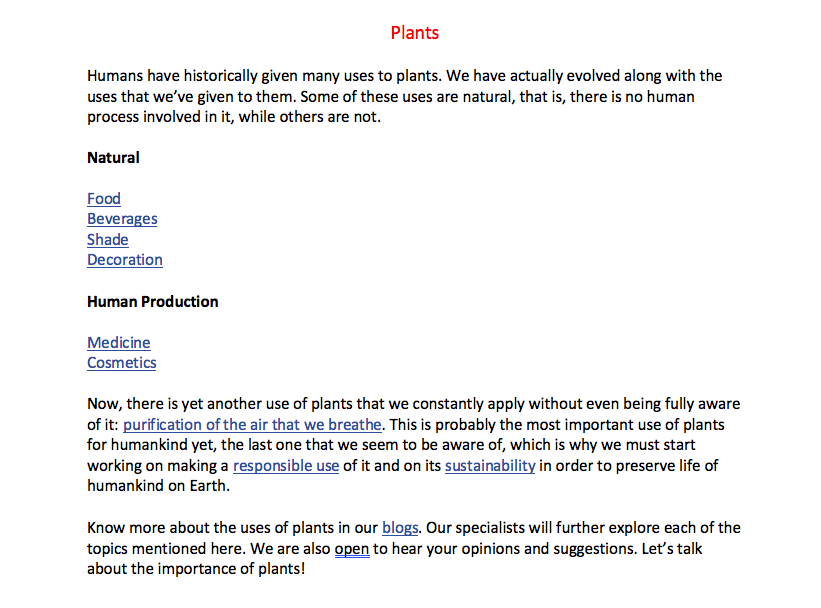The width and height of the screenshot is (821, 608).
Task: Click the red "Plants" title
Action: point(415,33)
